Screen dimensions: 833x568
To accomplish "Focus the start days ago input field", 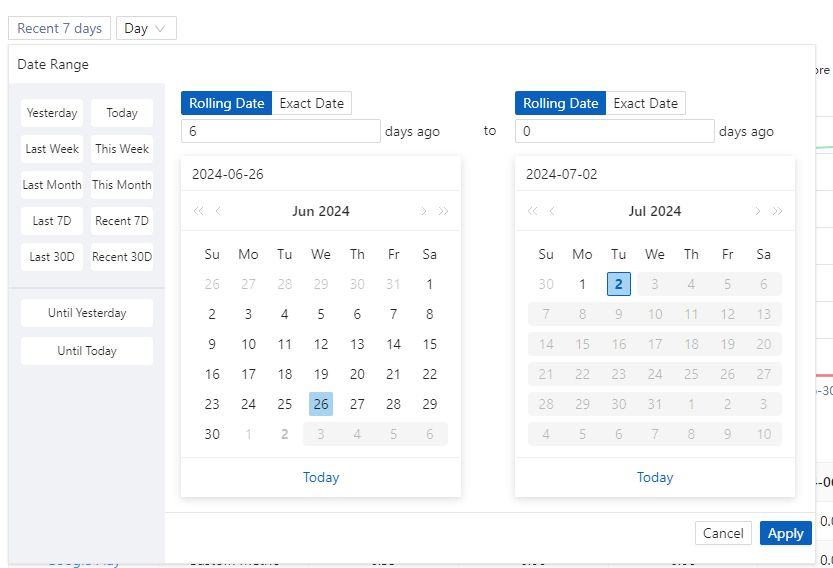I will pos(280,131).
